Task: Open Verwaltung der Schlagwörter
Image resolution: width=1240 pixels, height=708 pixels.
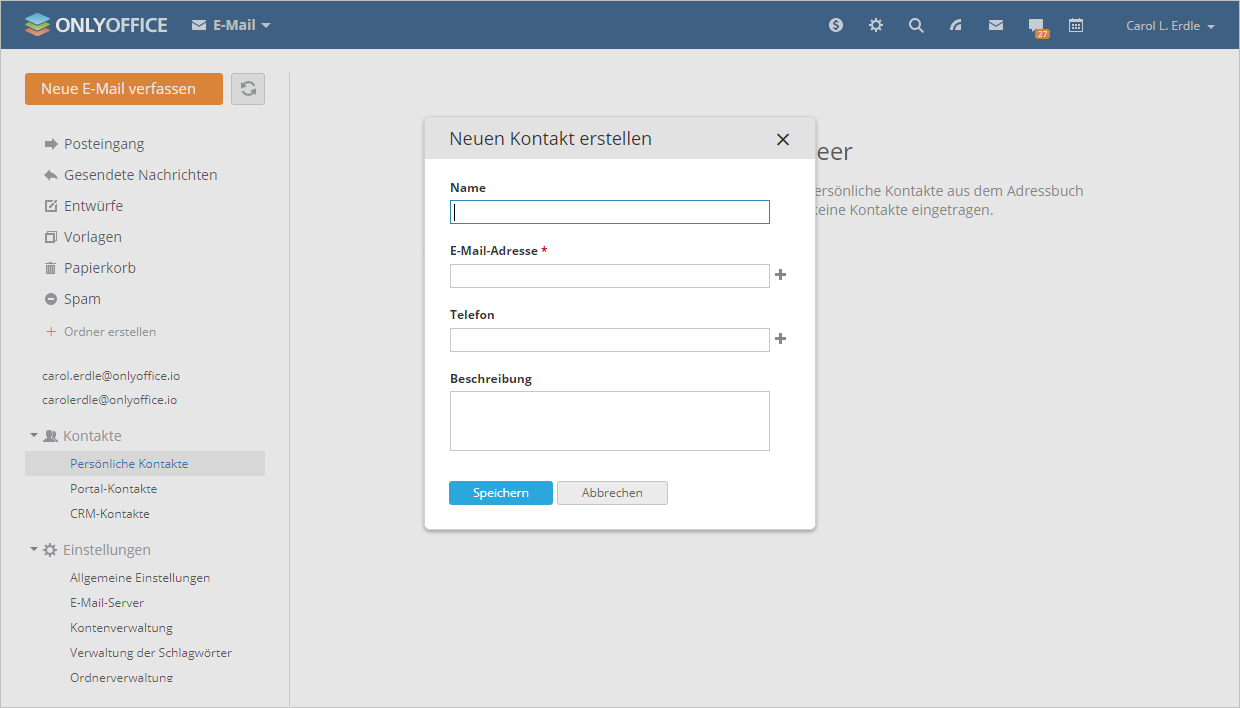Action: coord(151,653)
